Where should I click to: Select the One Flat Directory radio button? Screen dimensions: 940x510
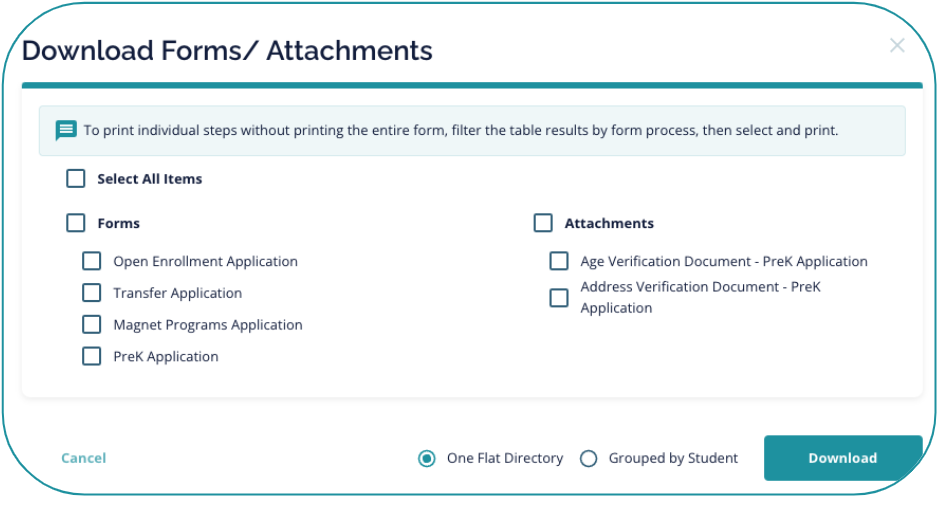coord(427,458)
